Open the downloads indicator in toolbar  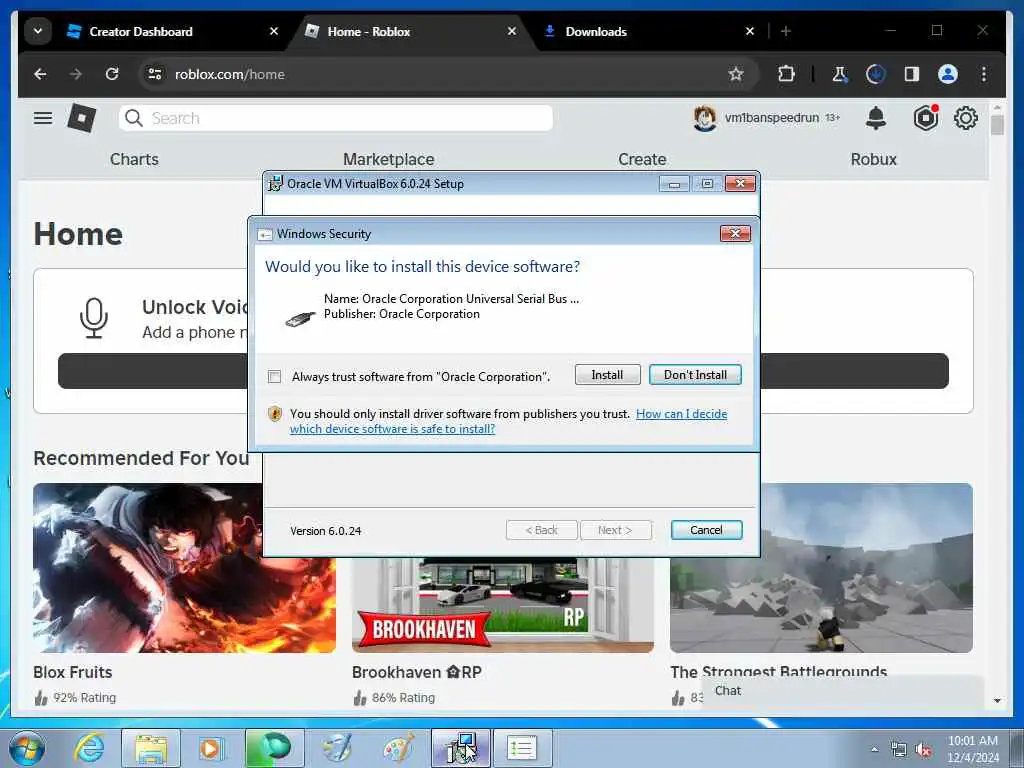click(875, 74)
